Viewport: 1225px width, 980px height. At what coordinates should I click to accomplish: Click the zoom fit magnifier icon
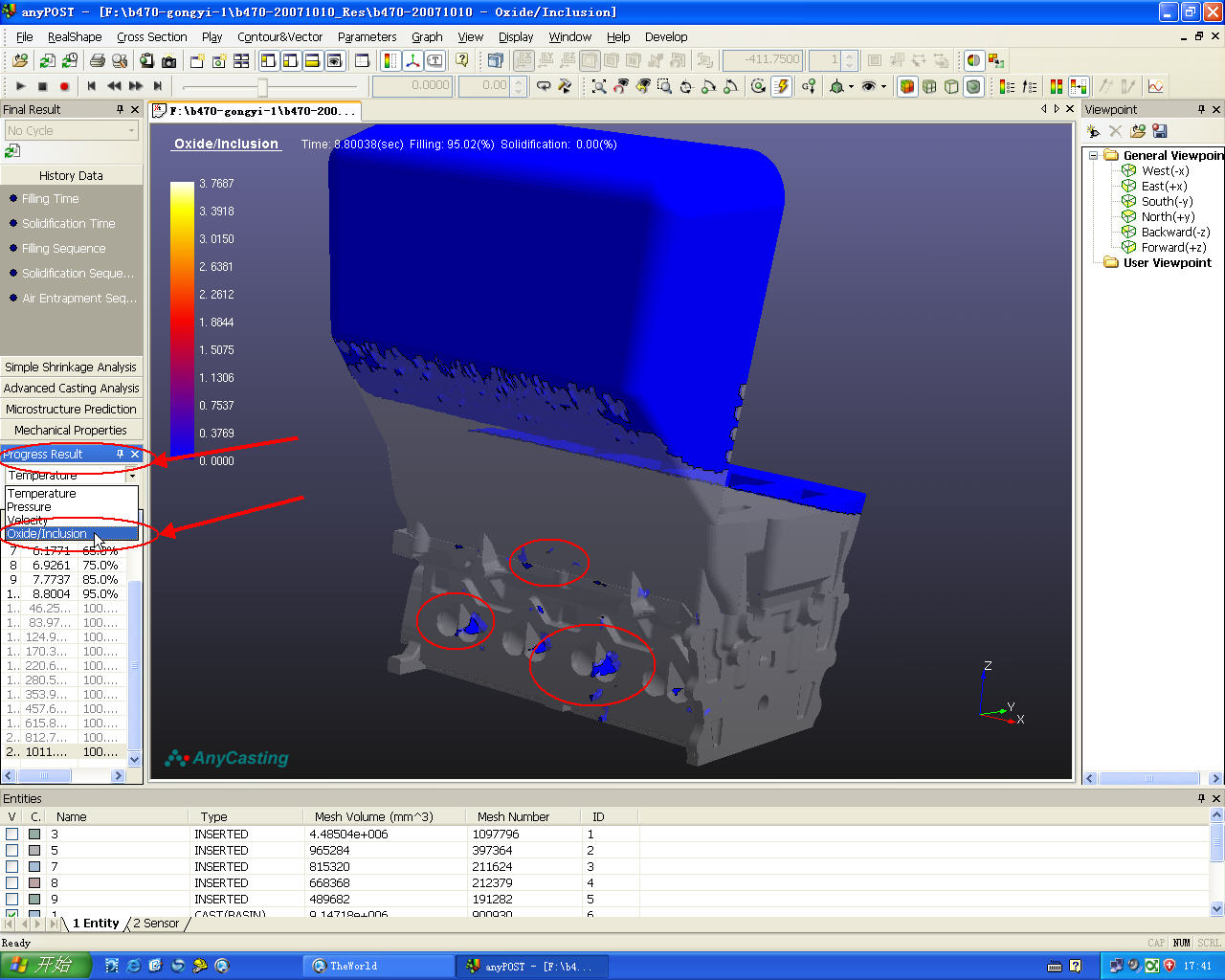click(599, 86)
